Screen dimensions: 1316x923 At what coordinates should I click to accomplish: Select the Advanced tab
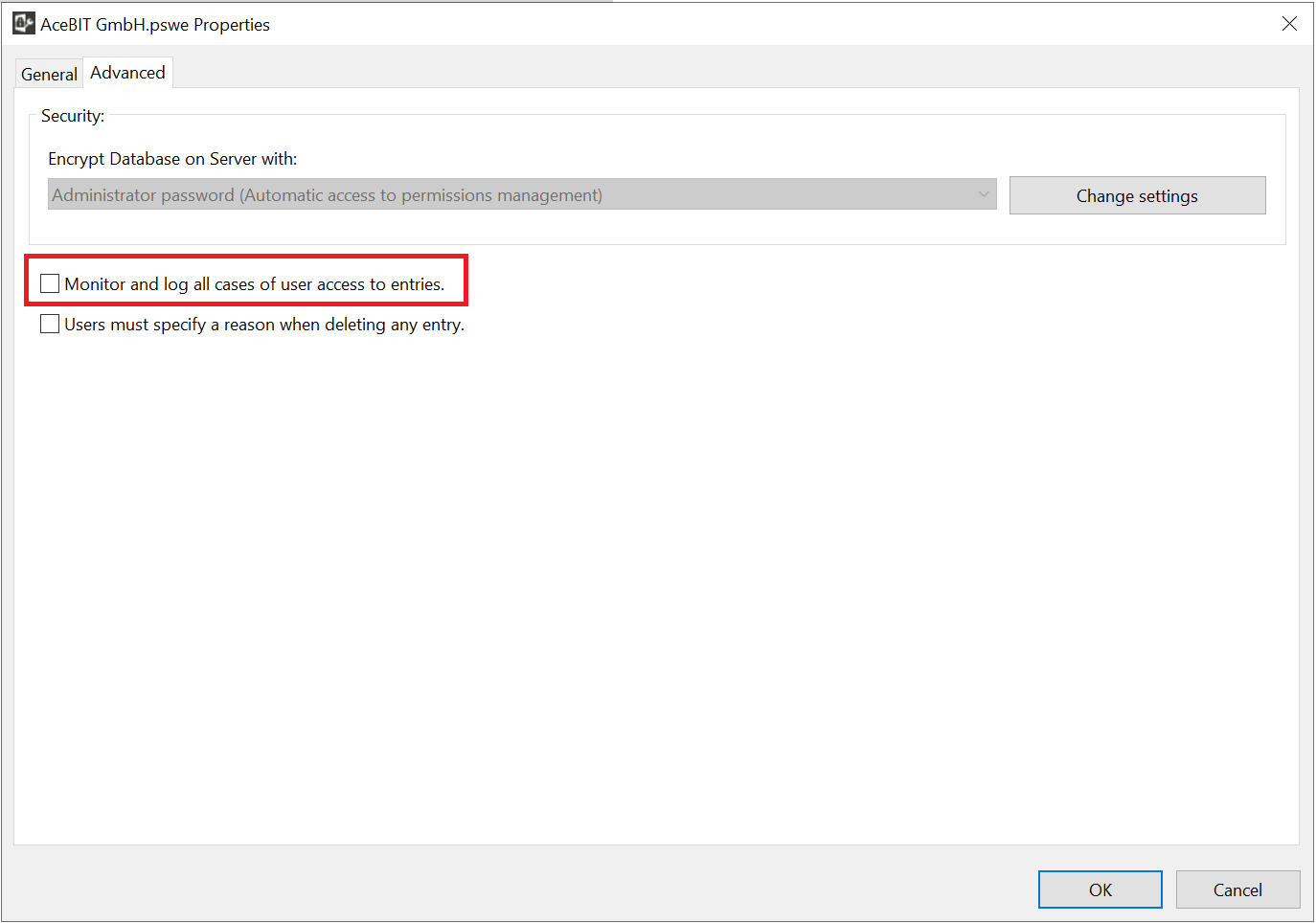coord(127,73)
